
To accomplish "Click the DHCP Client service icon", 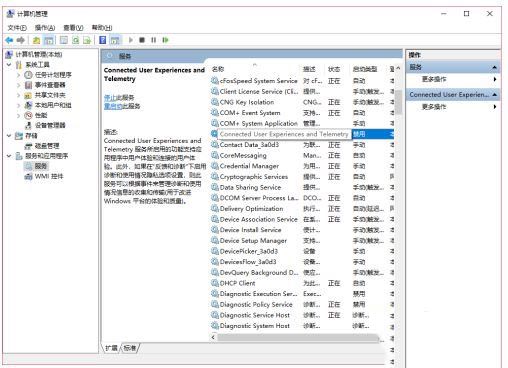I will pos(215,283).
